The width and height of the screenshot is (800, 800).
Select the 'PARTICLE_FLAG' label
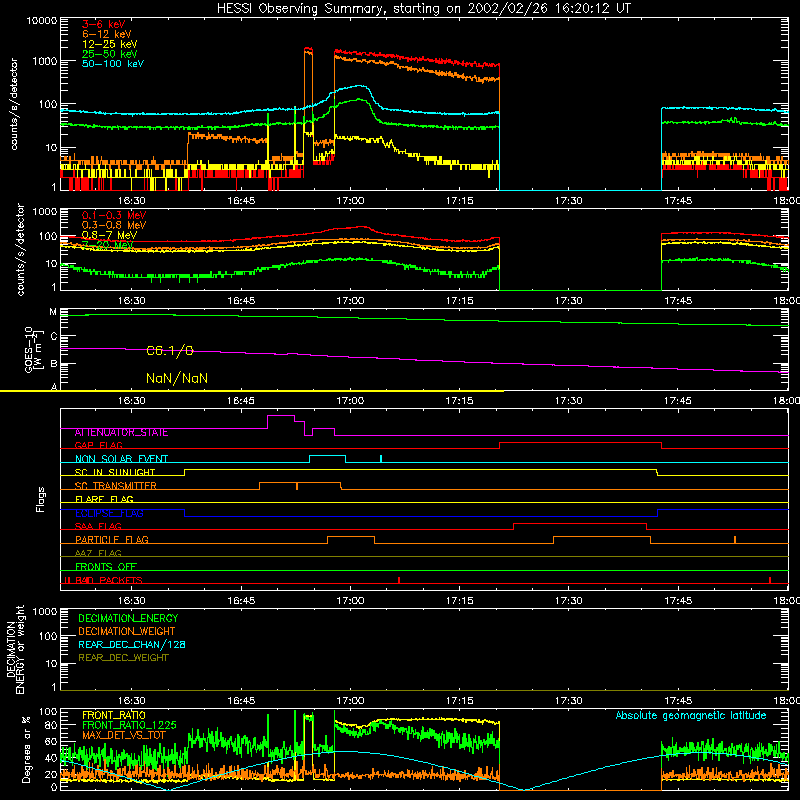point(112,540)
